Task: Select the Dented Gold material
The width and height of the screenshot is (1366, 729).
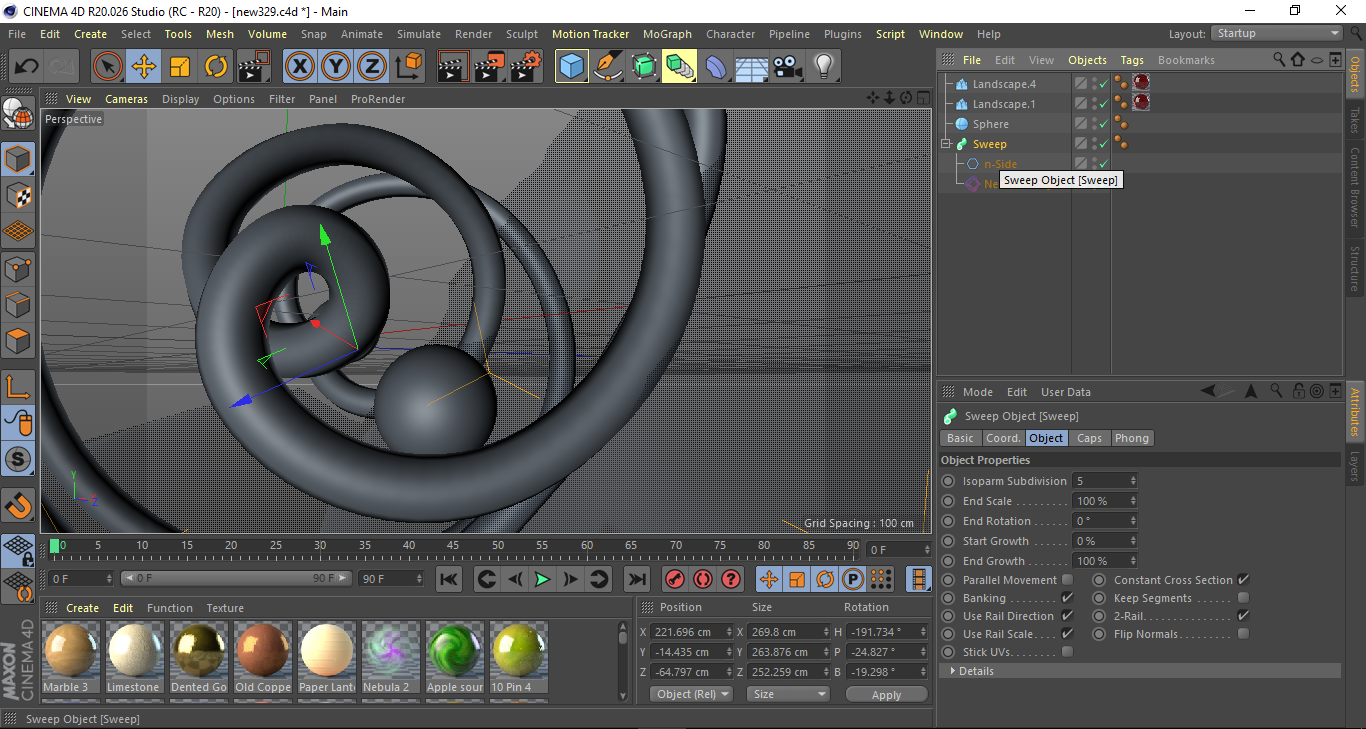Action: tap(198, 657)
